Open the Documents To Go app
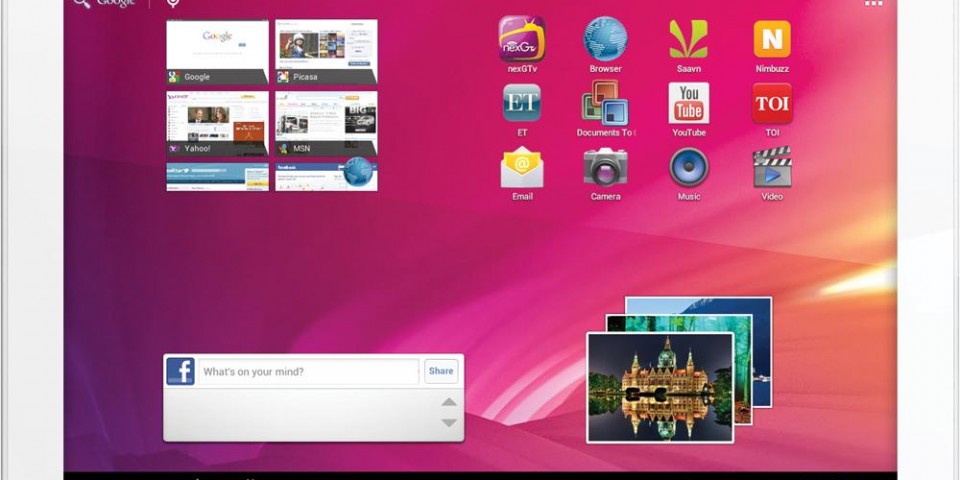The width and height of the screenshot is (960, 480). click(605, 104)
